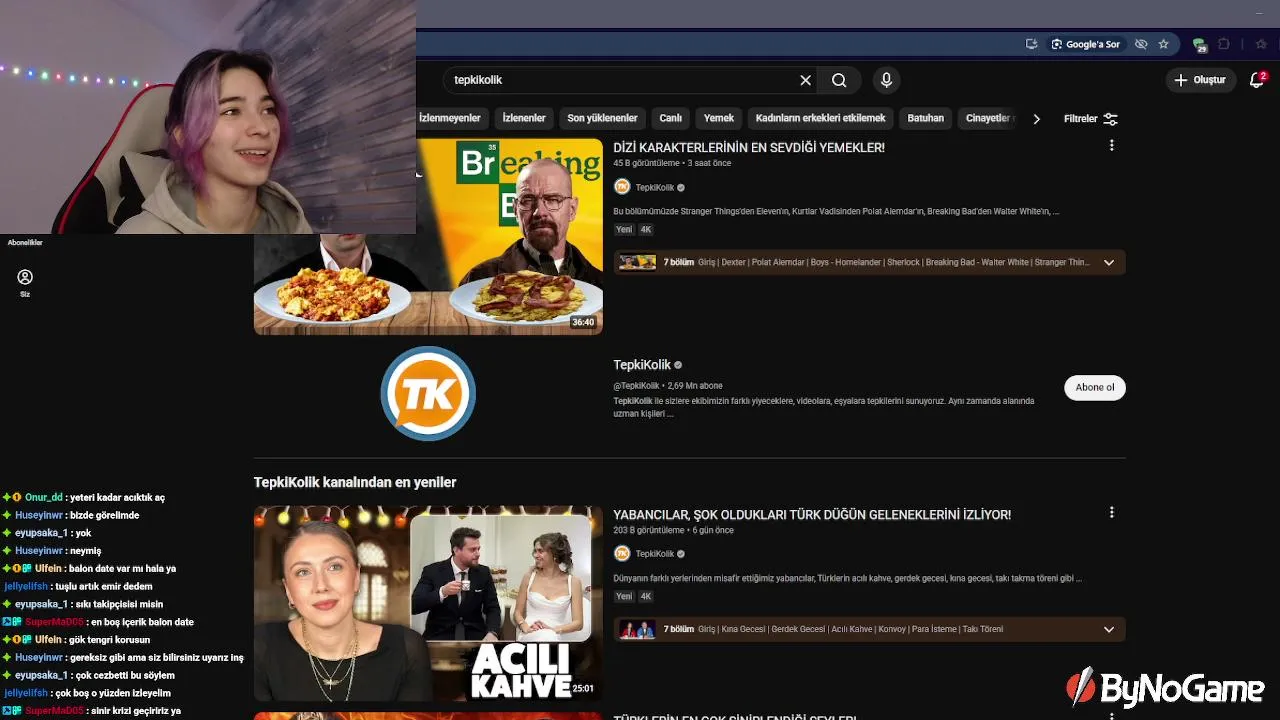
Task: Click chat message 'sinir krizi geçiririz ya'
Action: coord(135,711)
